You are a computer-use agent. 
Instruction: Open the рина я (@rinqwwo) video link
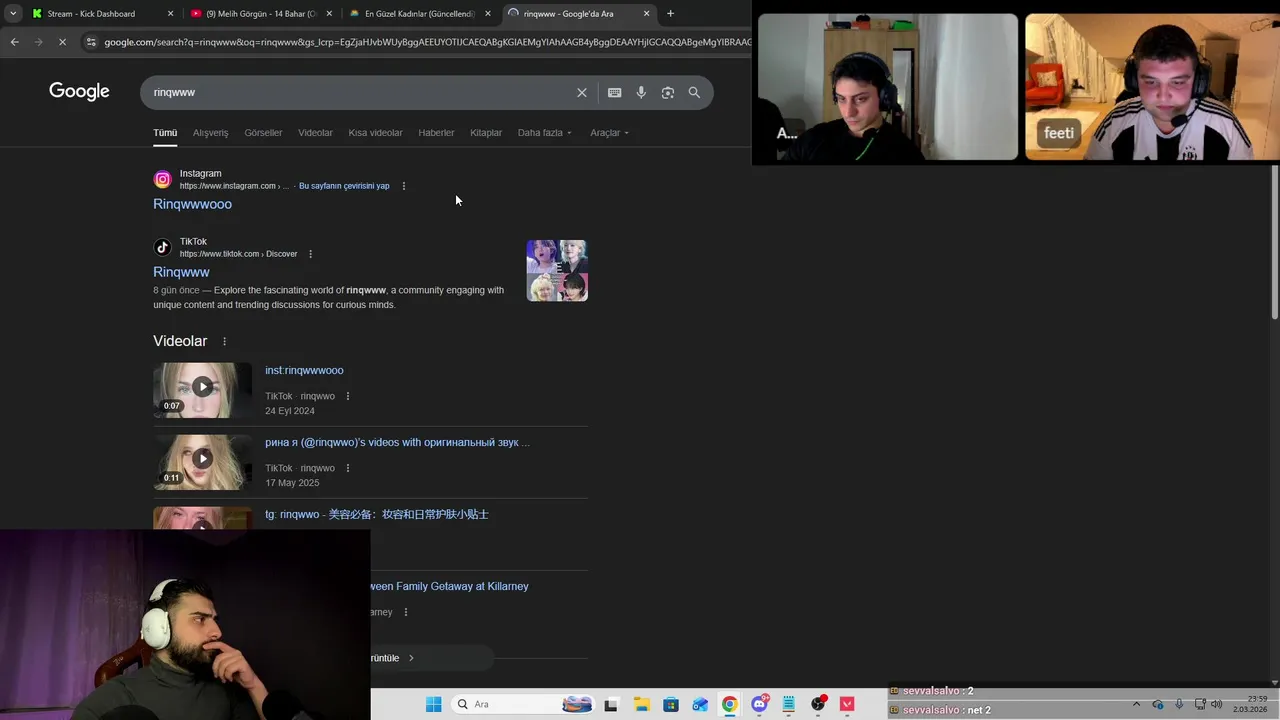click(397, 443)
